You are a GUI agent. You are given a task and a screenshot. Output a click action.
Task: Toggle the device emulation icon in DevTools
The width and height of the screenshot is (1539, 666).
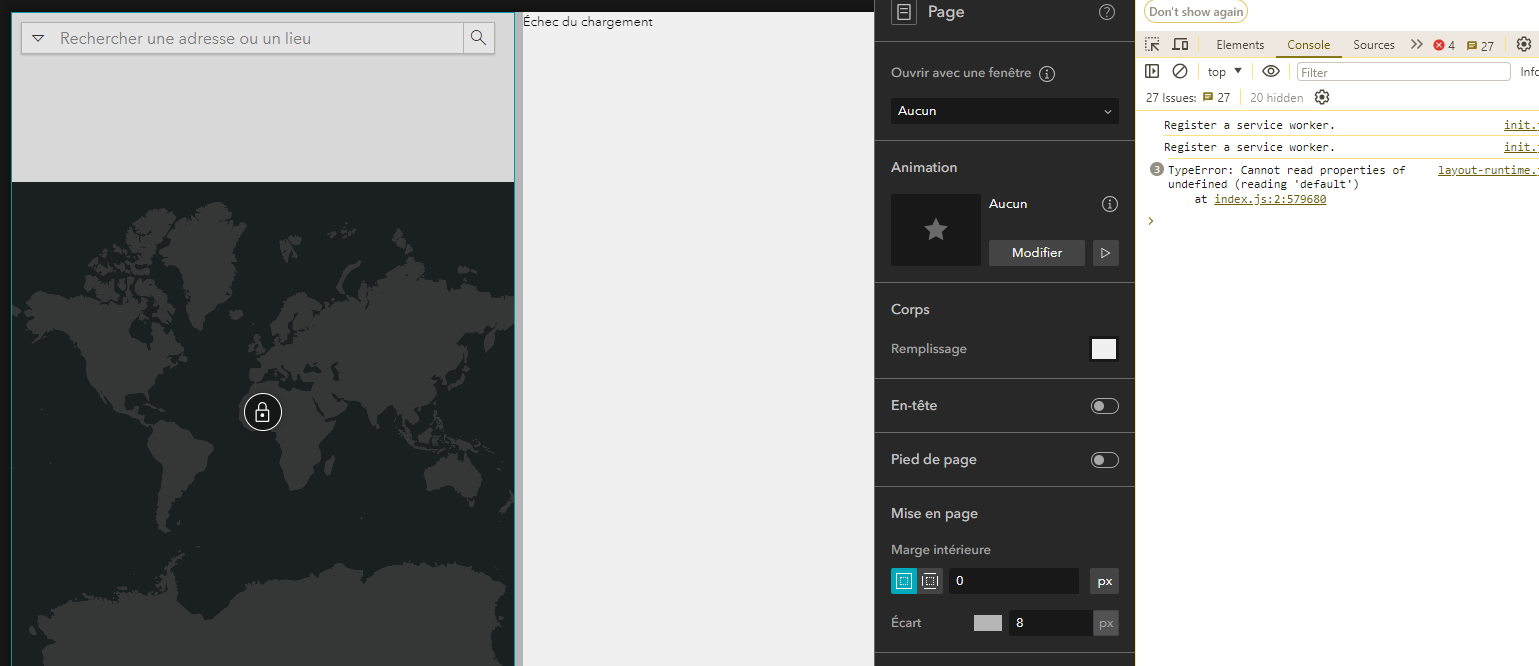(1180, 44)
